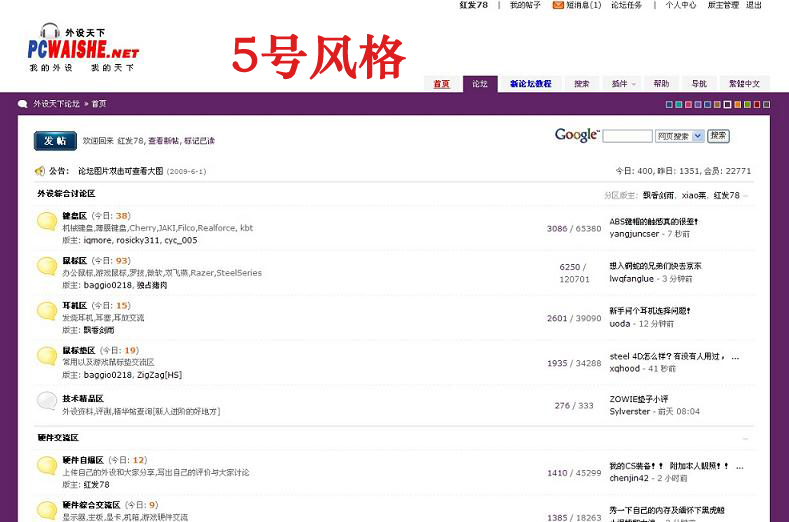Click the 搜索 button beside Google box
This screenshot has width=789, height=522.
tap(718, 136)
